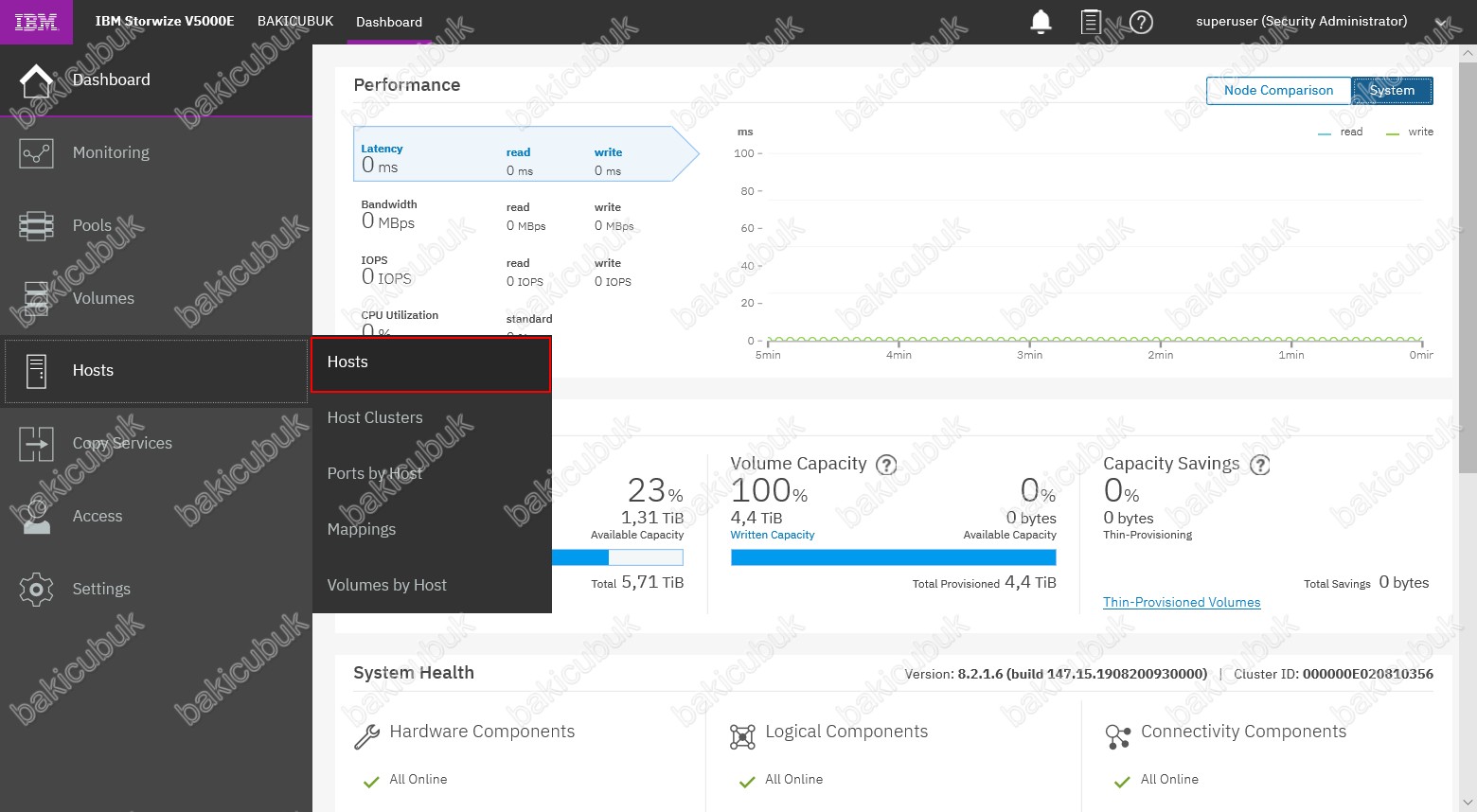1477x812 pixels.
Task: Click the Volume Capacity usage bar
Action: [893, 558]
